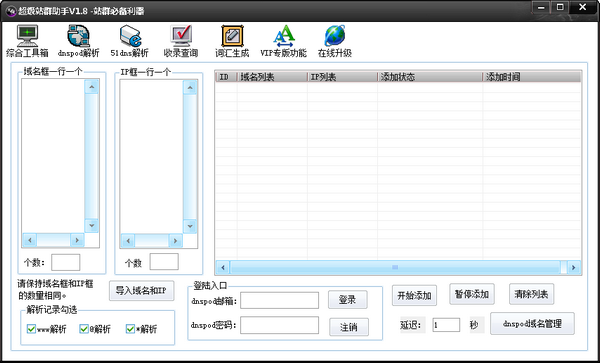
Task: Focus the dnspod密码 password field
Action: tap(279, 325)
